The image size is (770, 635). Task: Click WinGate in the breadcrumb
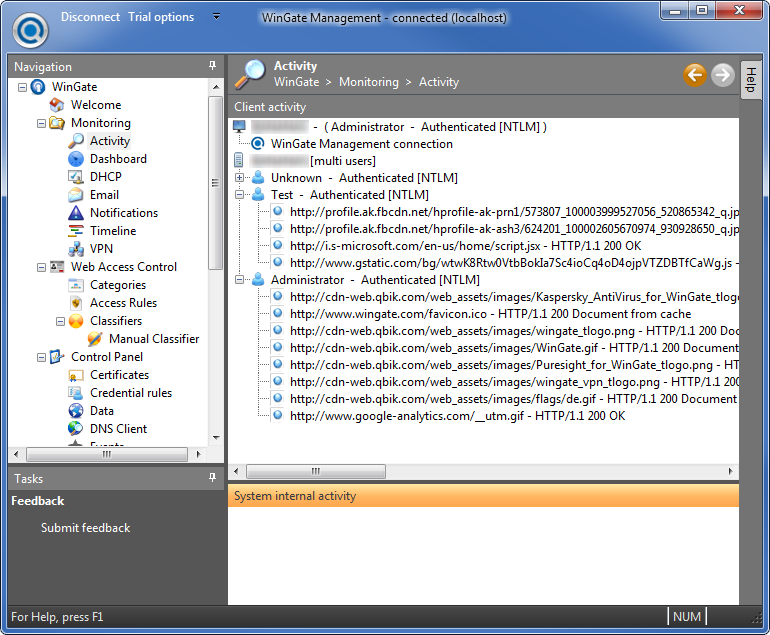(x=297, y=82)
